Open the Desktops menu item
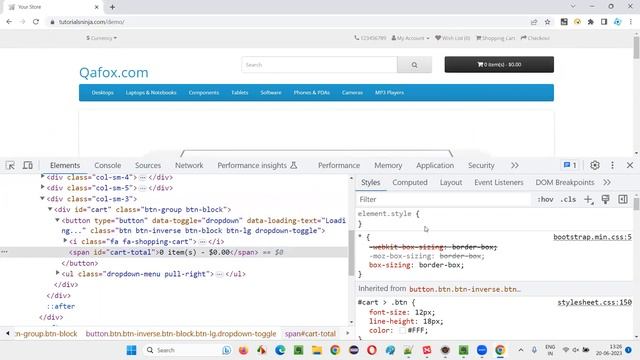Viewport: 640px width, 360px height. tap(102, 93)
